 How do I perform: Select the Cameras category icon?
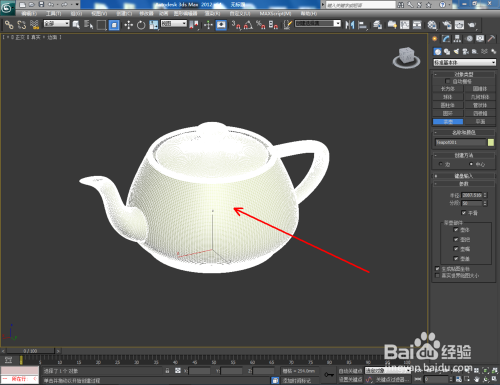pyautogui.click(x=466, y=51)
